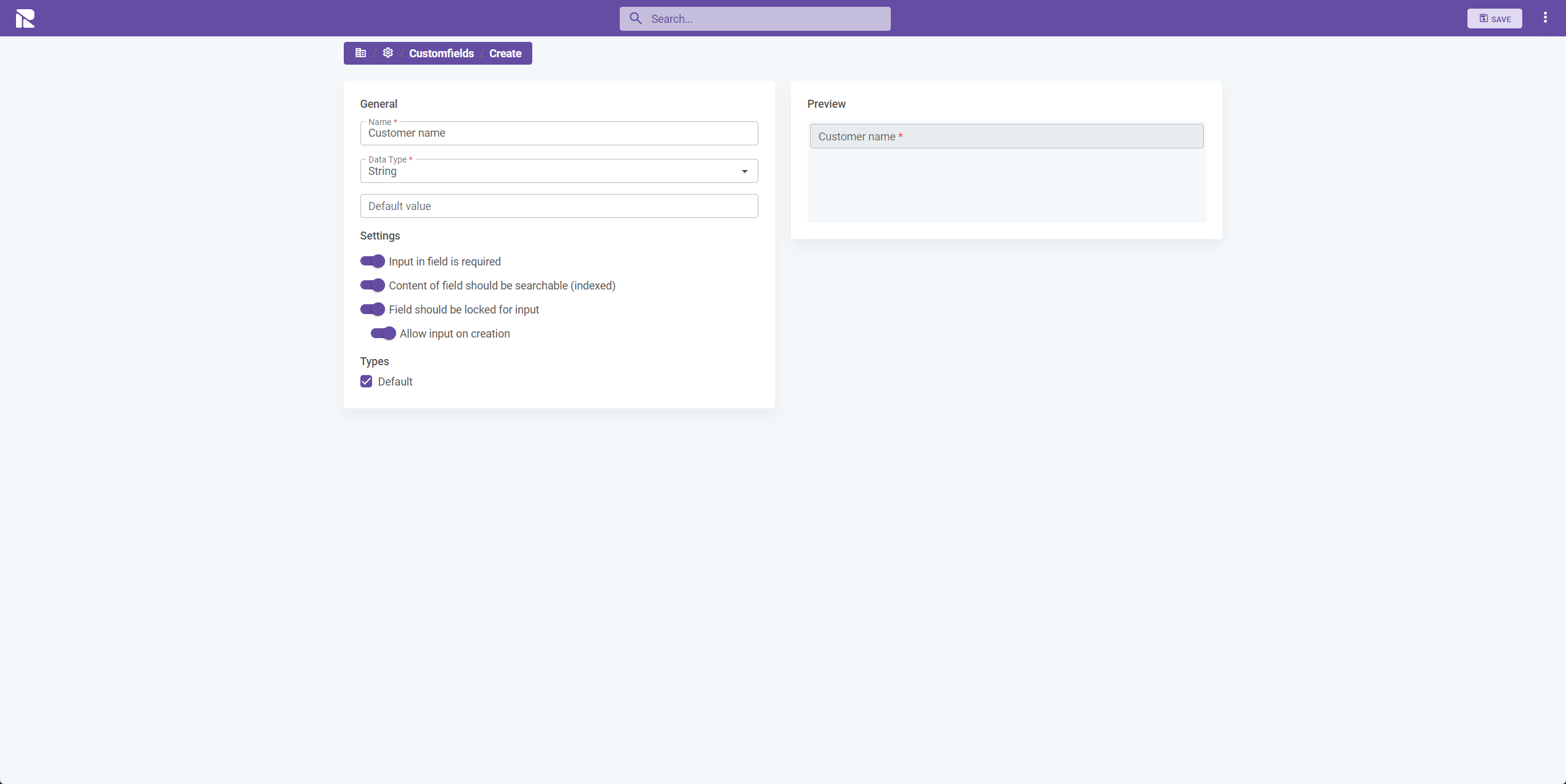The image size is (1566, 784).
Task: Go to Customfields breadcrumb
Action: [442, 54]
